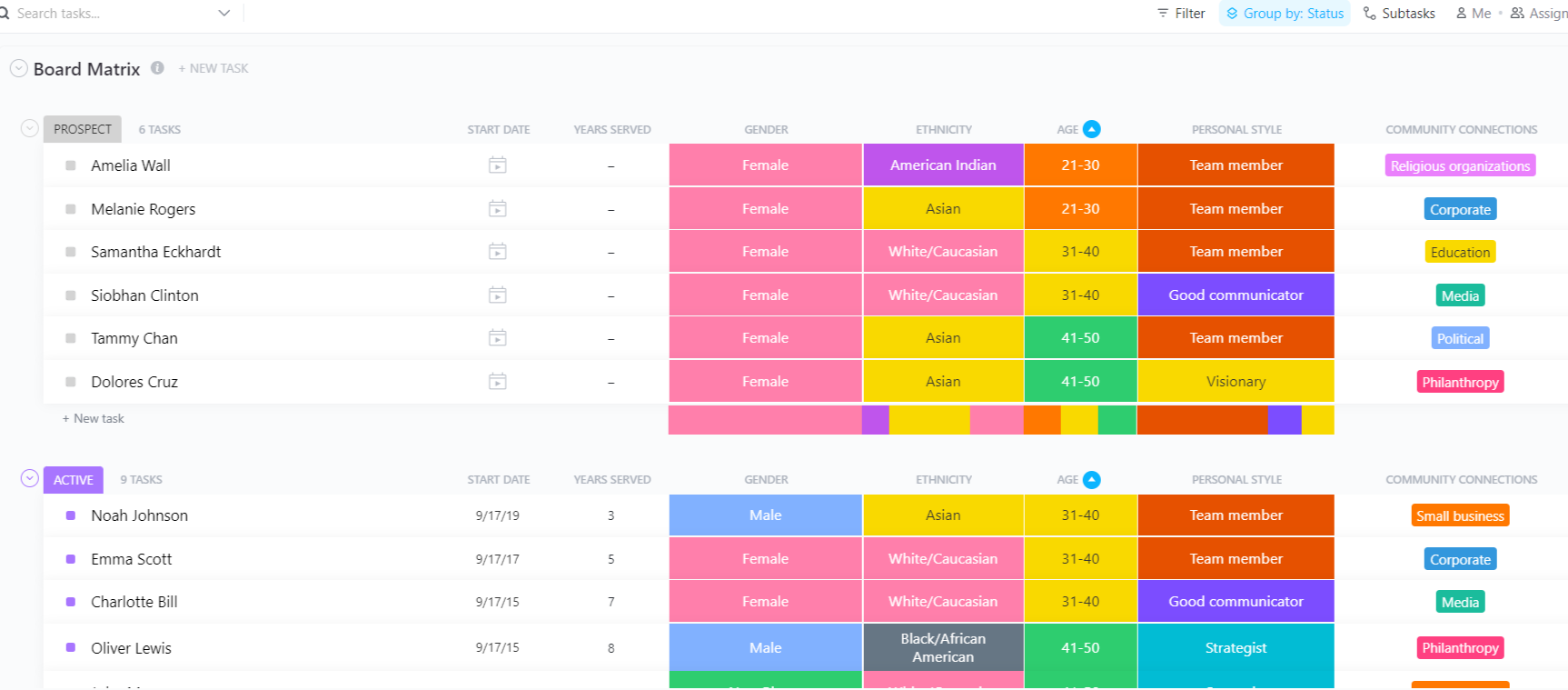Open the Oliver Lewis task
1568x690 pixels.
click(132, 648)
